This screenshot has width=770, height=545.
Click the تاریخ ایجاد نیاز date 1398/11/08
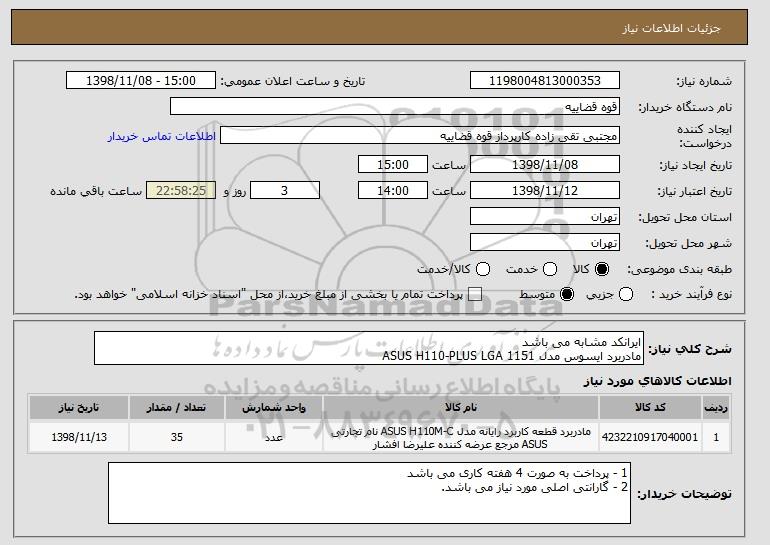pos(545,164)
